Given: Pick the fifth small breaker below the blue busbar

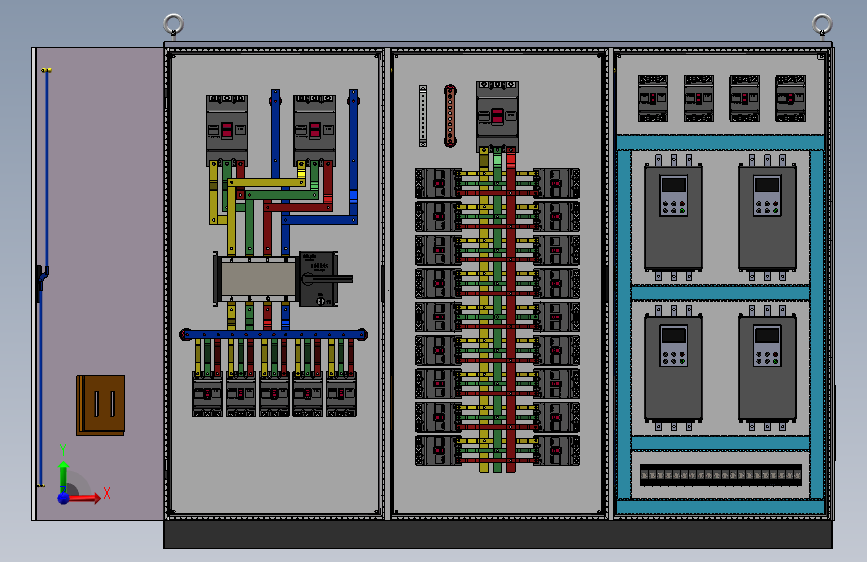Looking at the screenshot, I should click(341, 394).
